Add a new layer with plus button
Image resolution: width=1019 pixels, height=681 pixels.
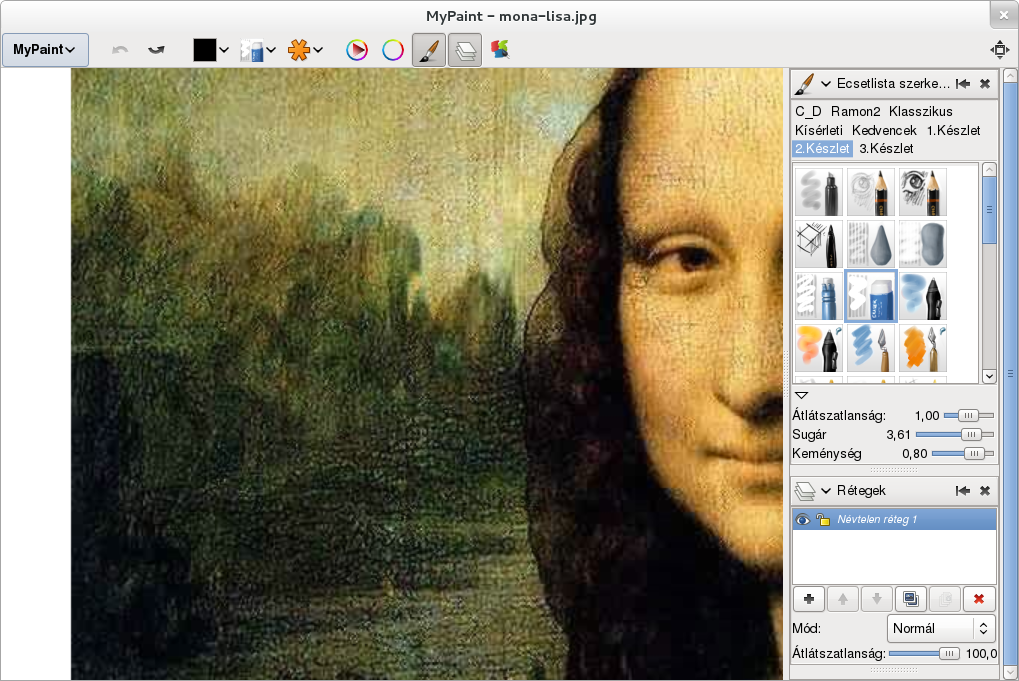point(809,599)
